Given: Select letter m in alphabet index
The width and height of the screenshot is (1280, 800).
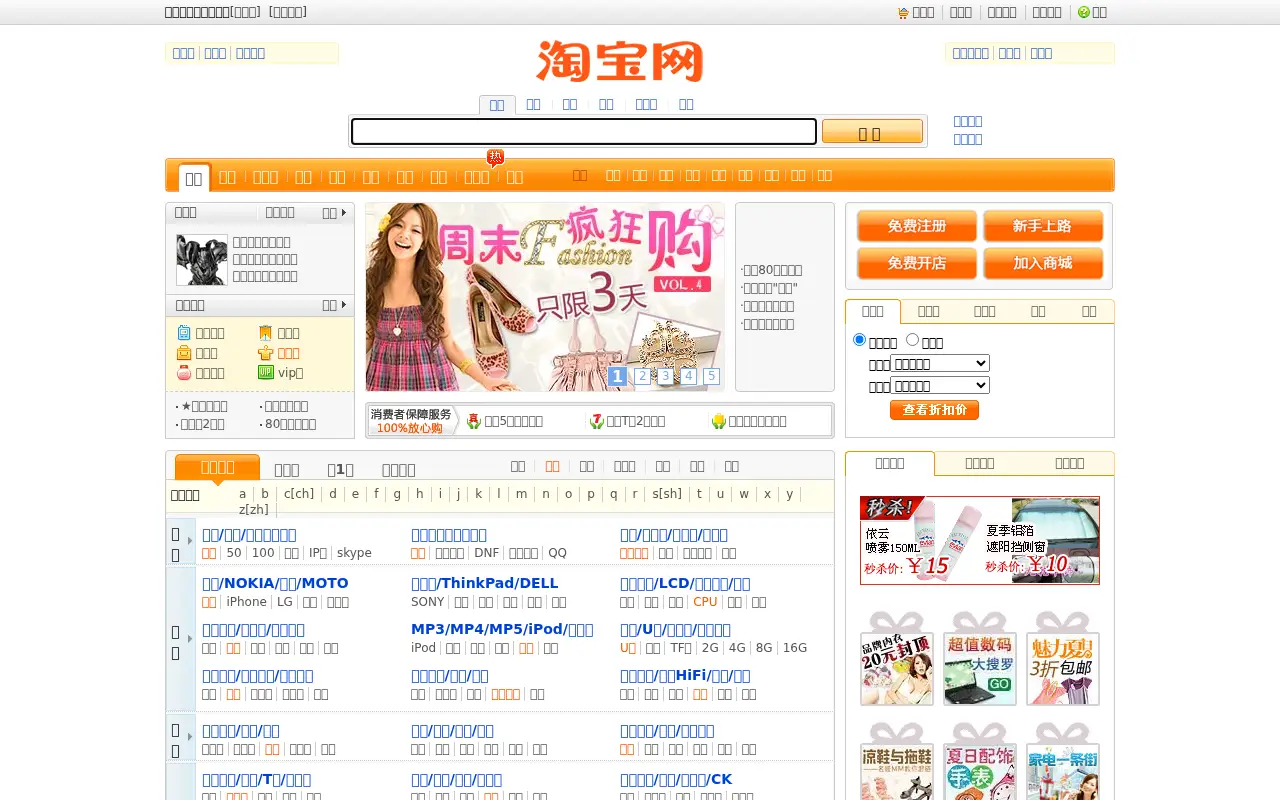Looking at the screenshot, I should pos(521,494).
